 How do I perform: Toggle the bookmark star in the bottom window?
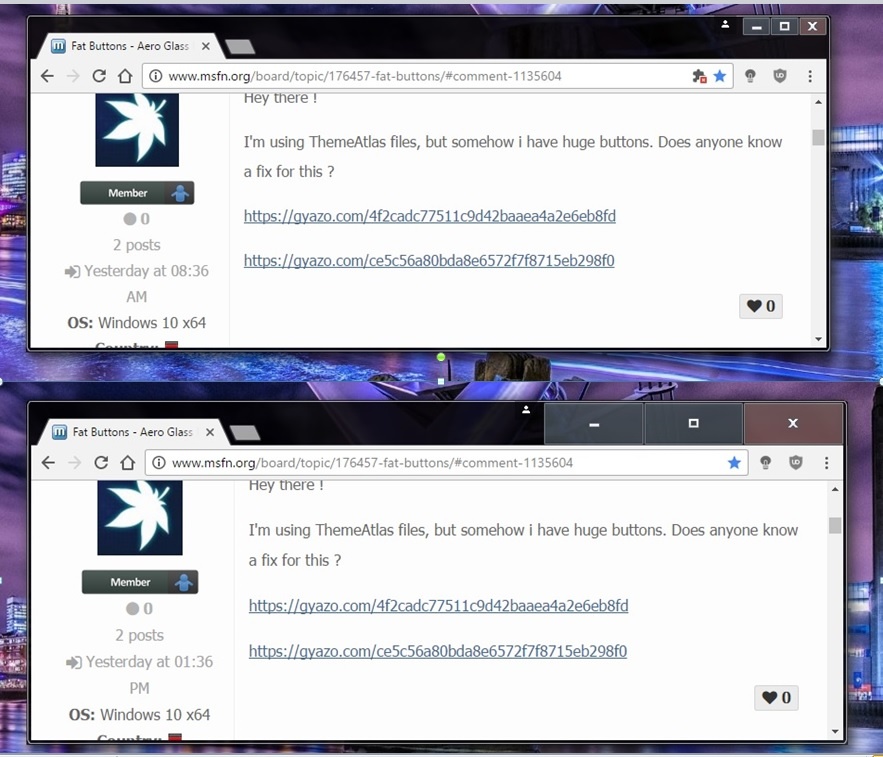pos(734,463)
